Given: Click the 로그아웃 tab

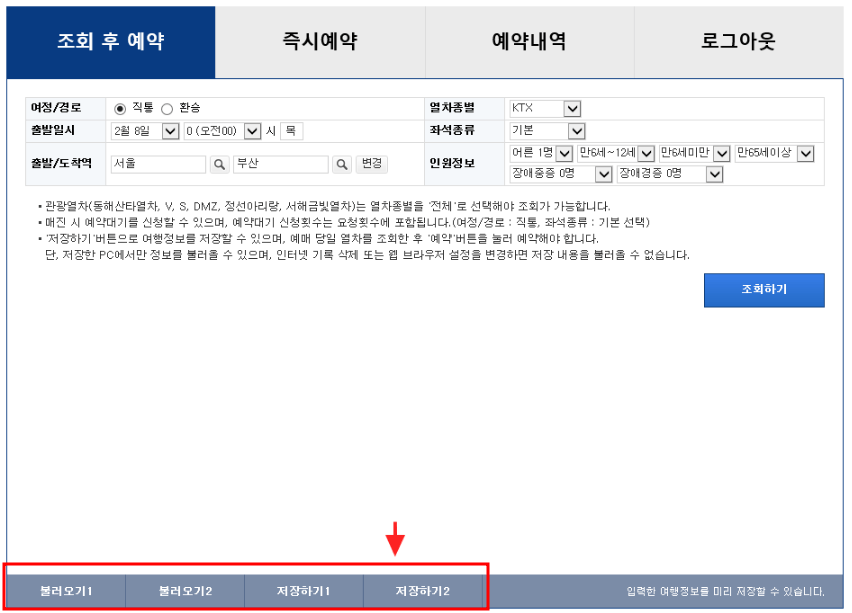Looking at the screenshot, I should [738, 40].
